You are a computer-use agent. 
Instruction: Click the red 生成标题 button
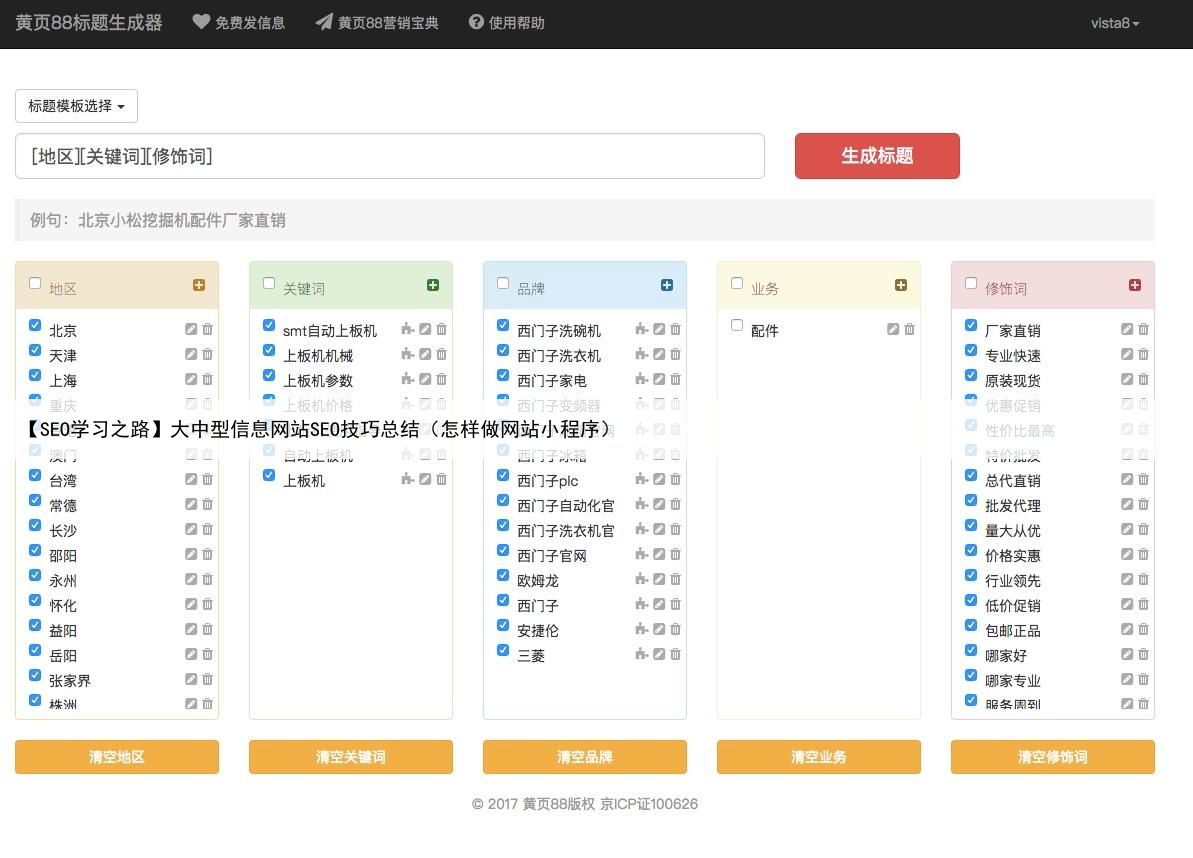[877, 156]
